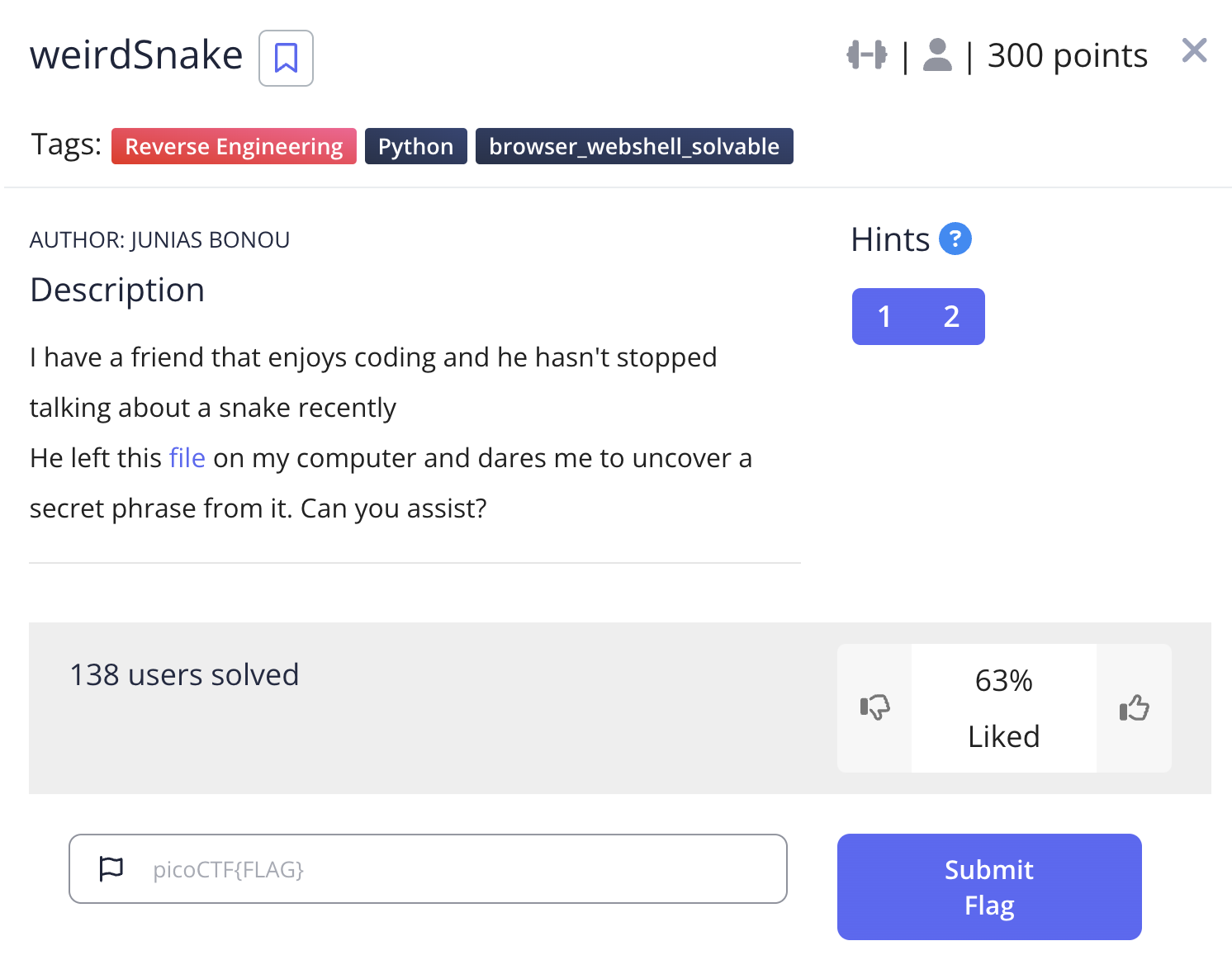
Task: Click the 138 users solved text
Action: (x=184, y=674)
